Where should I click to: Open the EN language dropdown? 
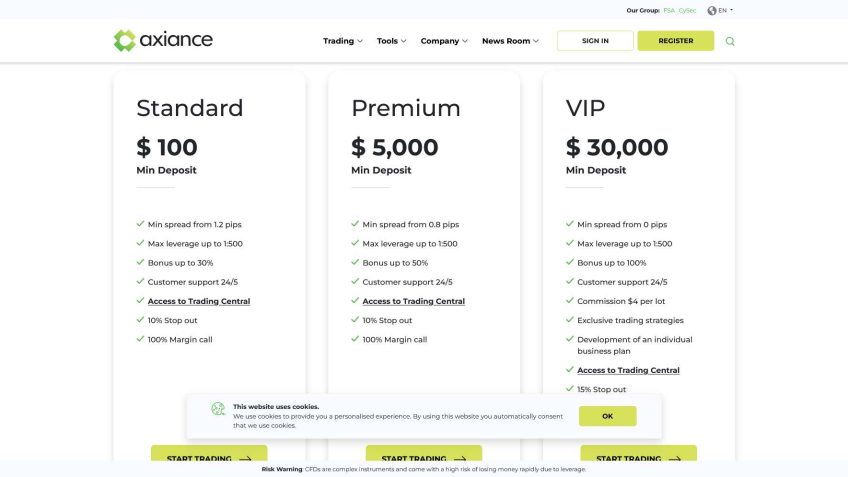coord(725,10)
